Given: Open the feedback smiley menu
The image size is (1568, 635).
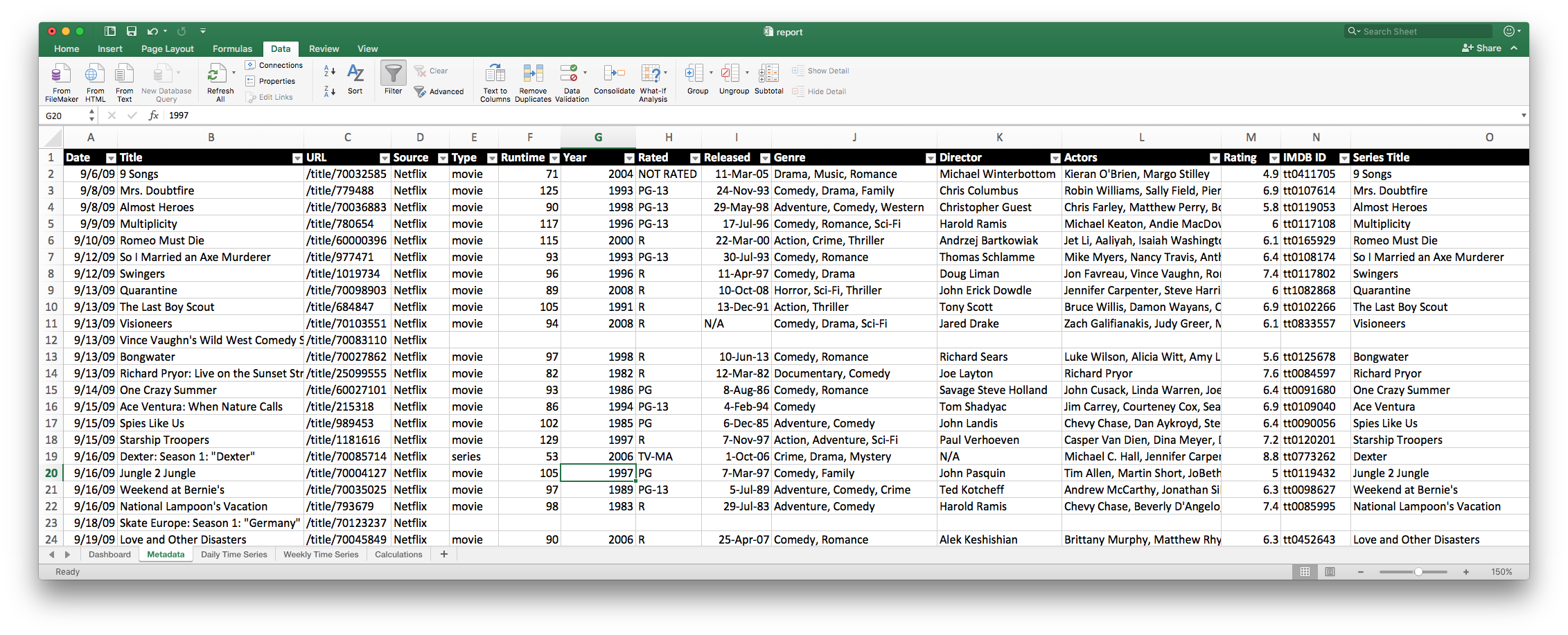Looking at the screenshot, I should 1512,31.
